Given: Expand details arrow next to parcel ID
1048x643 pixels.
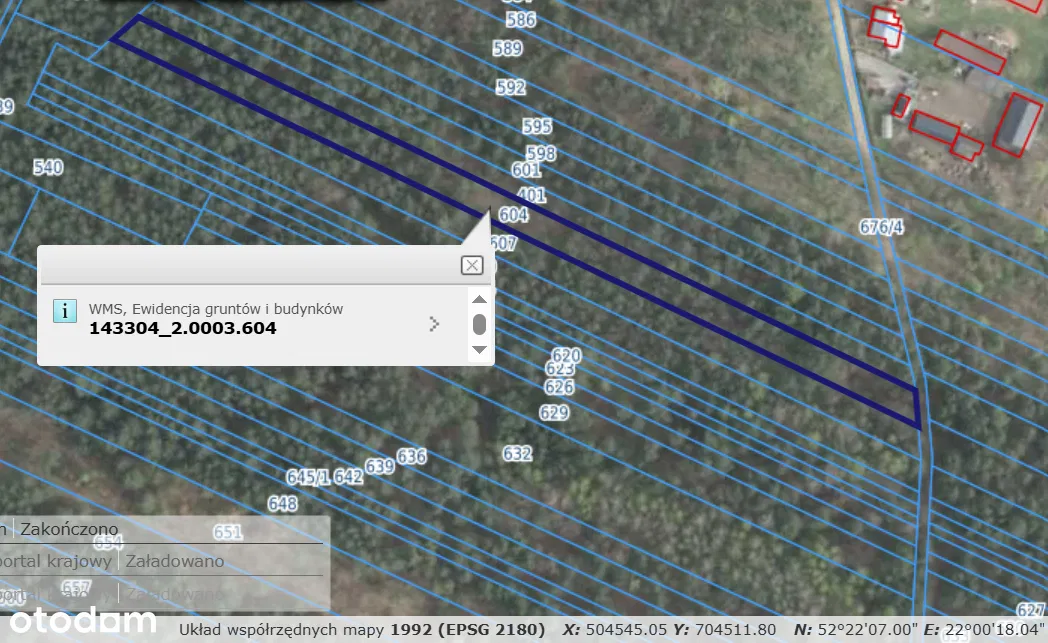Looking at the screenshot, I should click(434, 323).
